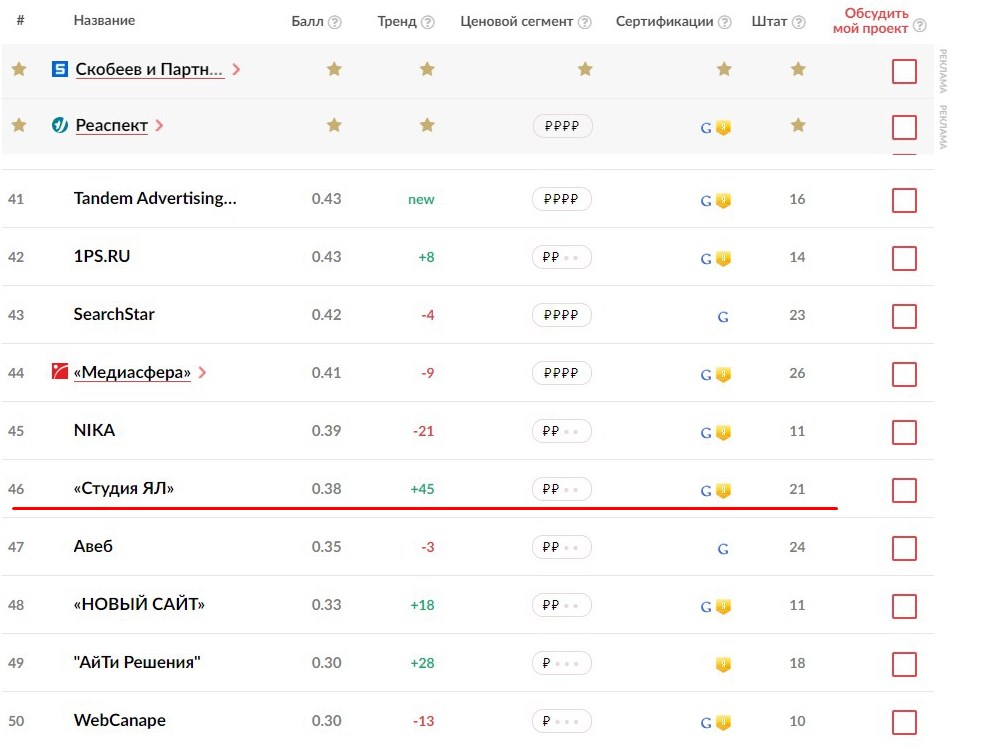Select the НОВЫЙ САЙТ row checkbox
Viewport: 1003px width, 747px height.
pos(904,606)
